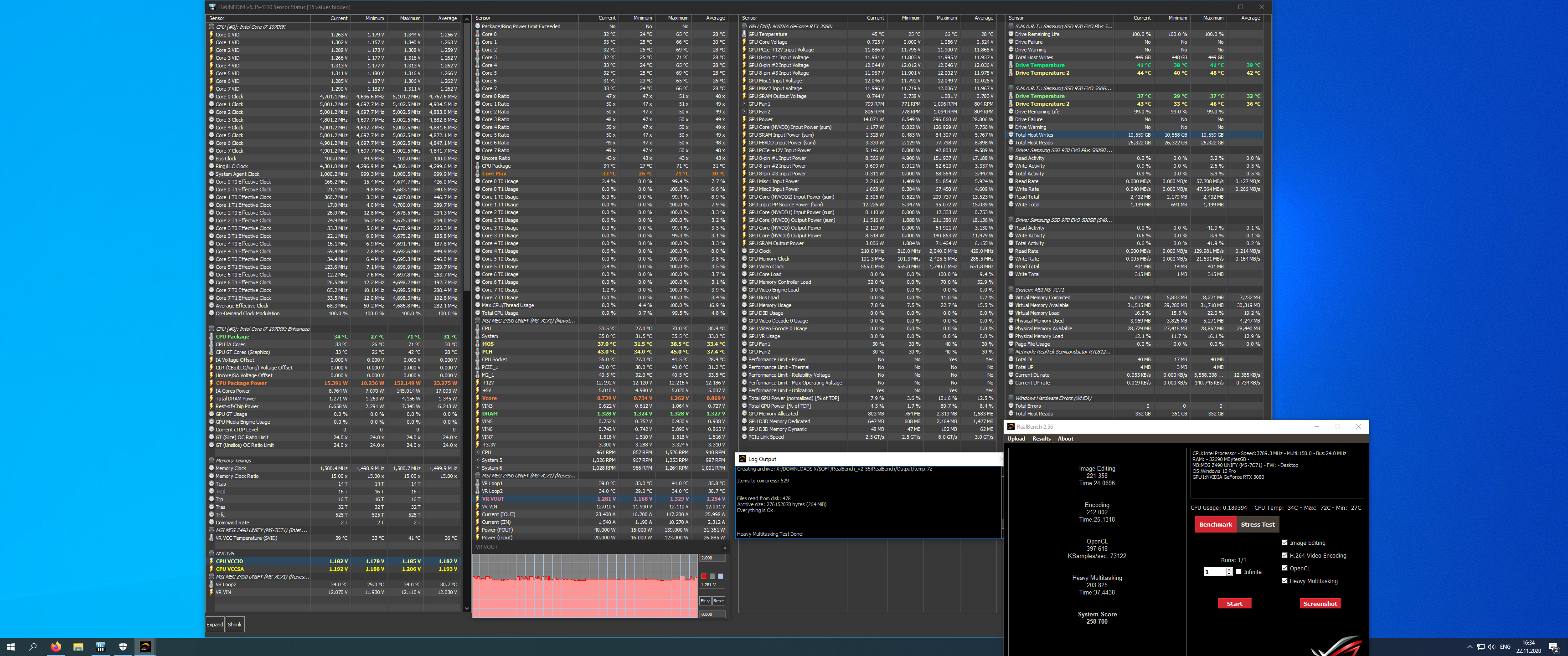Click the red graph color swatch
Viewport: 1568px width, 656px height.
point(704,576)
